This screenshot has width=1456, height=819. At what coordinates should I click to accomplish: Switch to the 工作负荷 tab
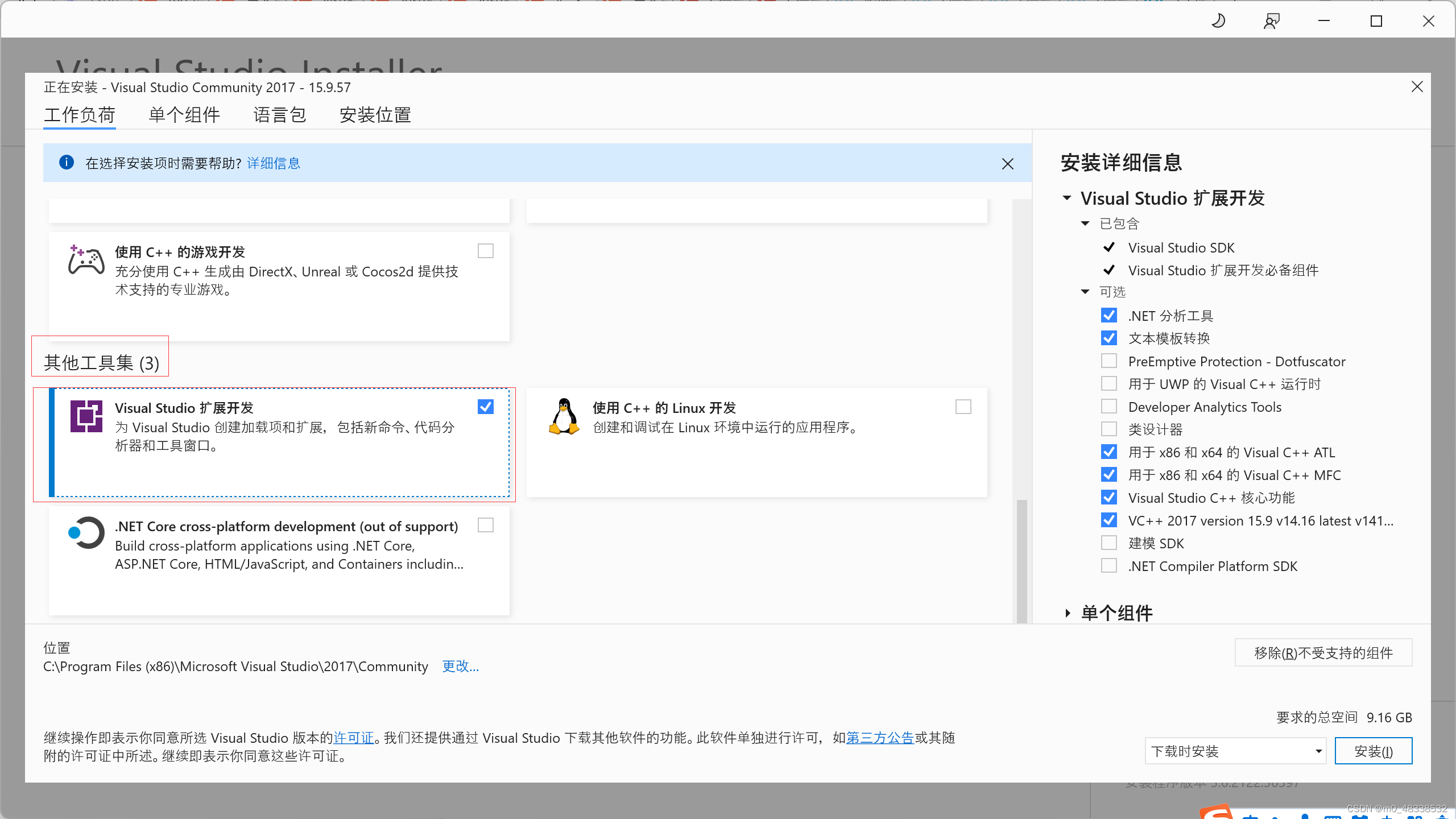click(x=80, y=115)
